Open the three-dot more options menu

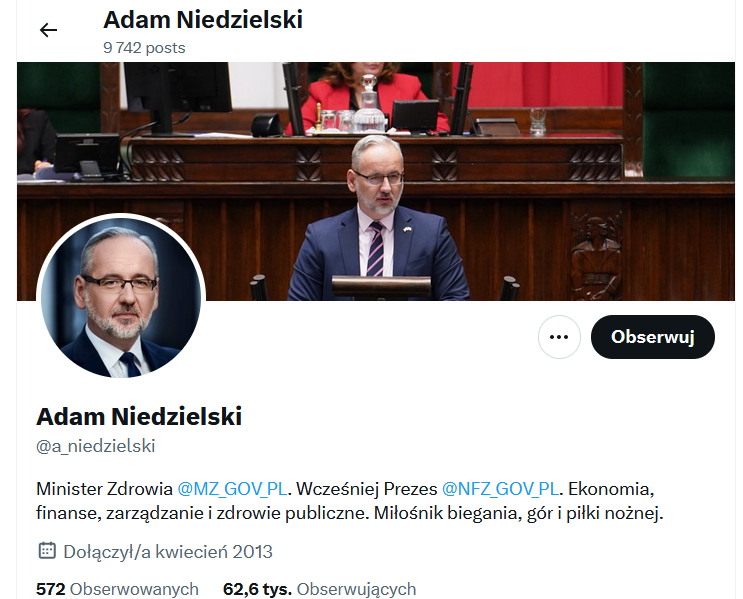point(559,337)
